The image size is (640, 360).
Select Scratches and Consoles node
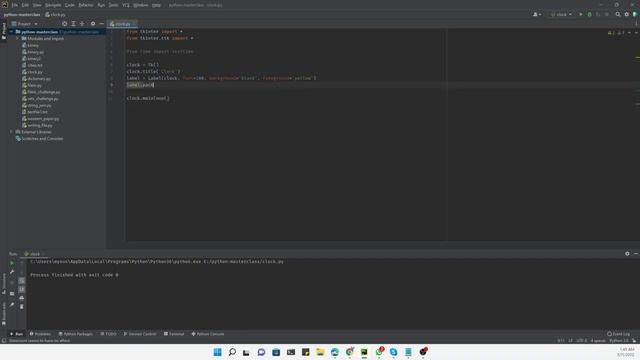(40, 139)
